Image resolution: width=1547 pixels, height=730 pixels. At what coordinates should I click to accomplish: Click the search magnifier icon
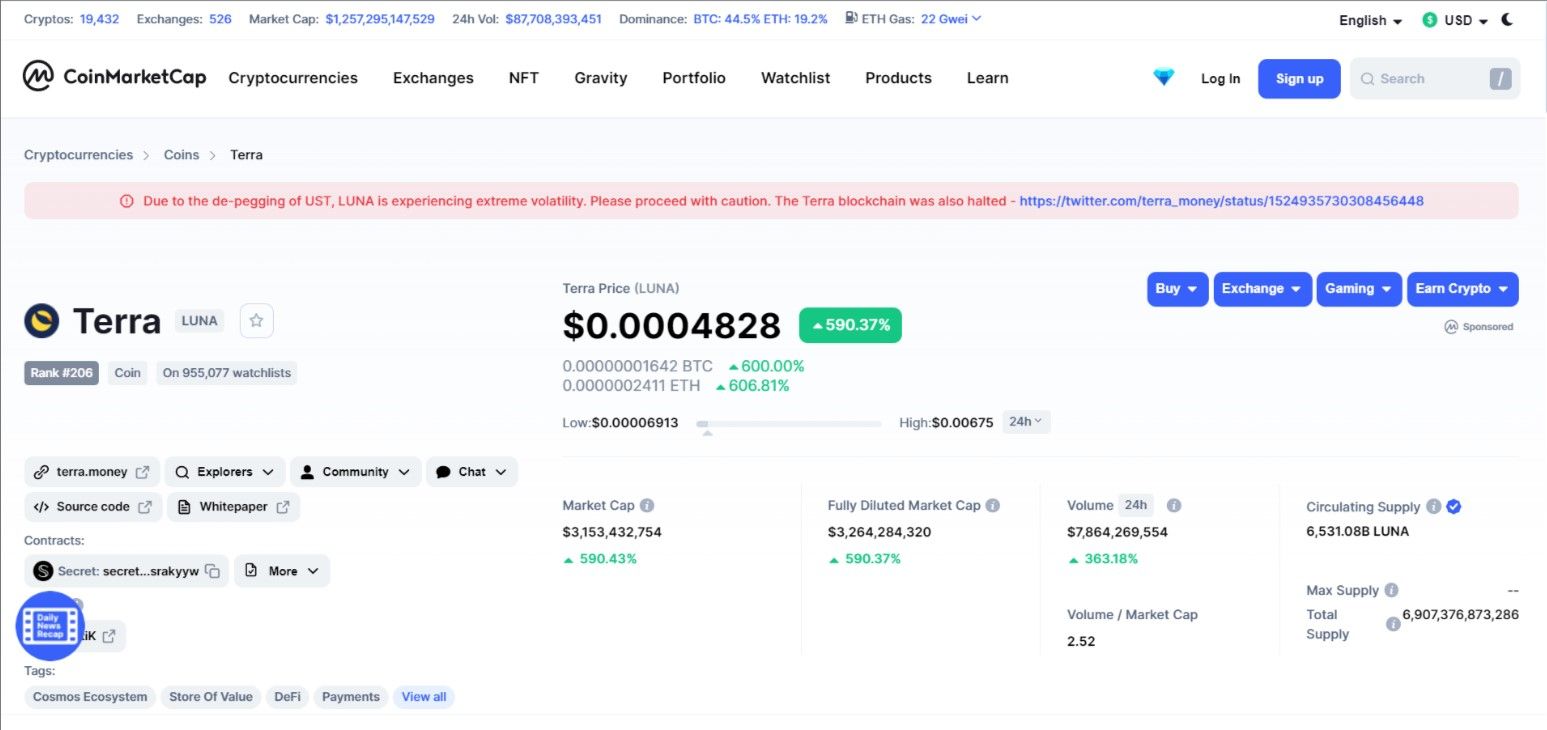[1367, 79]
